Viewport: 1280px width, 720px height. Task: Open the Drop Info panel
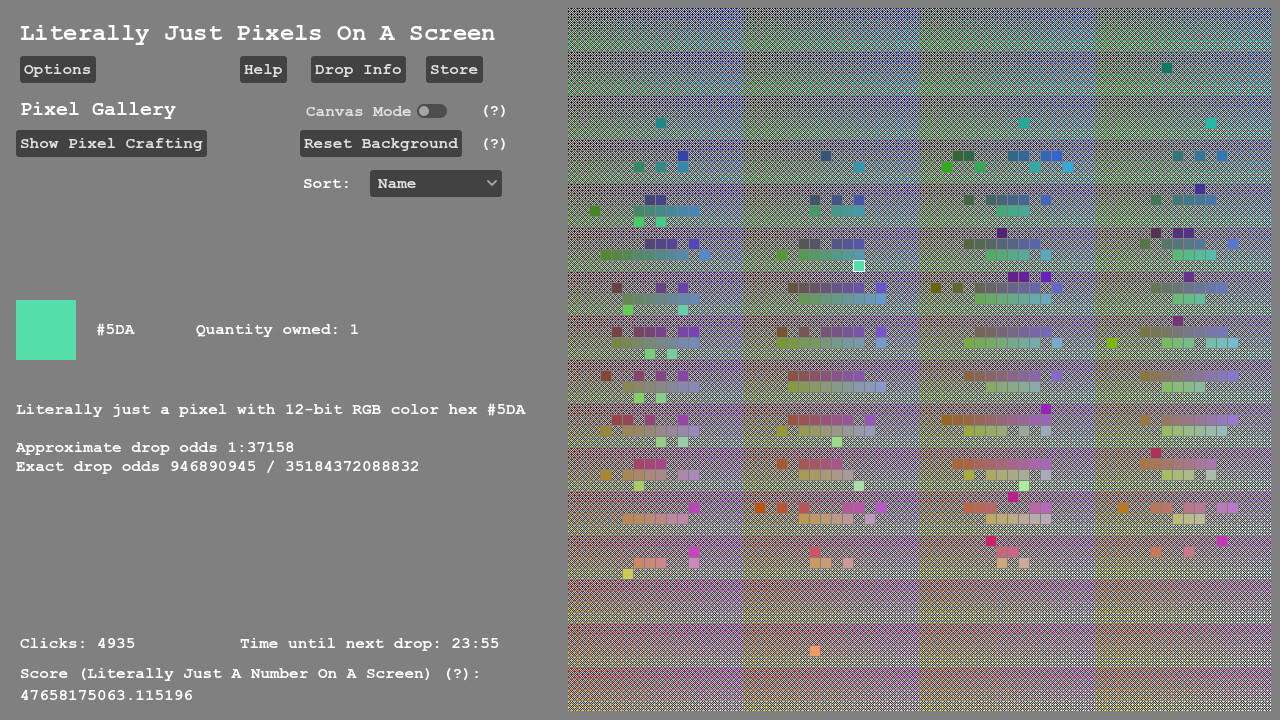pos(357,69)
